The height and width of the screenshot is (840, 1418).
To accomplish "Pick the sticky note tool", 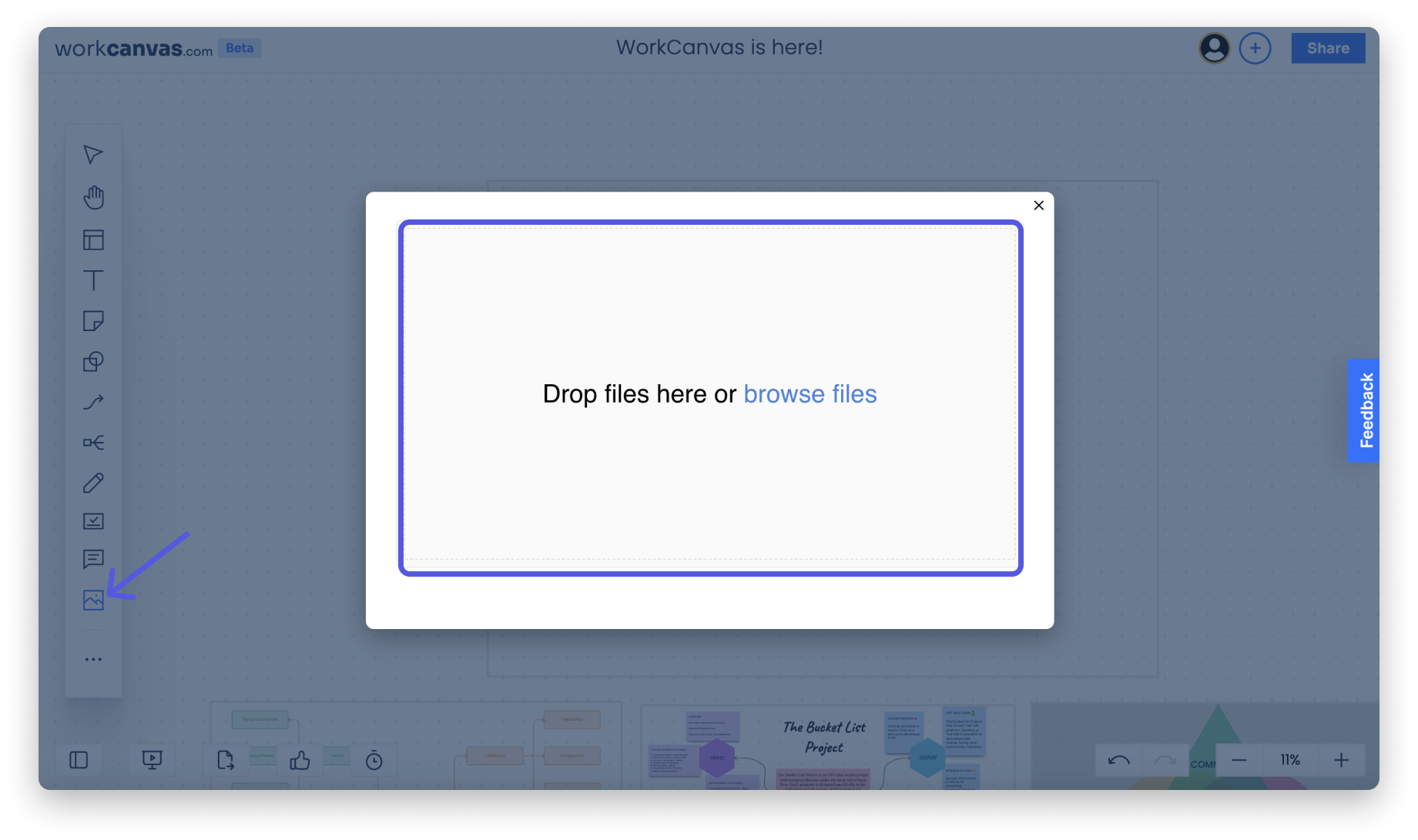I will pos(92,321).
